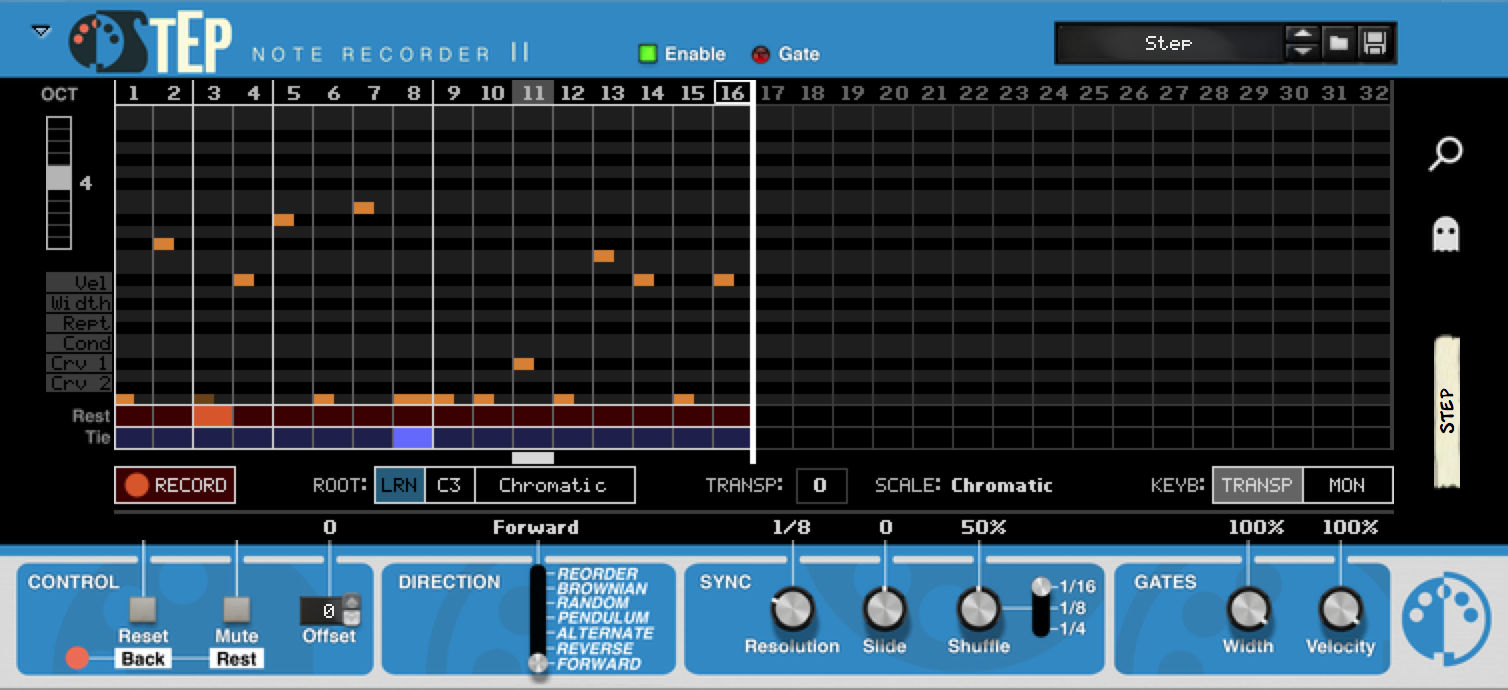The width and height of the screenshot is (1508, 690).
Task: Set shuffle switch to 1/4
Action: pos(1071,629)
